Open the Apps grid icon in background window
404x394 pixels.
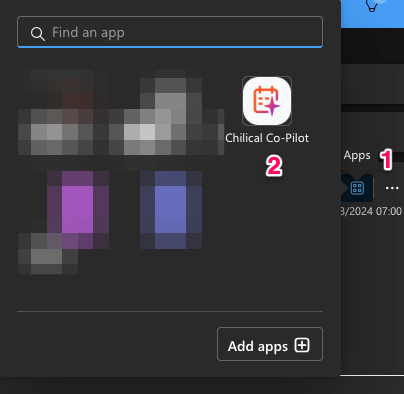[357, 188]
